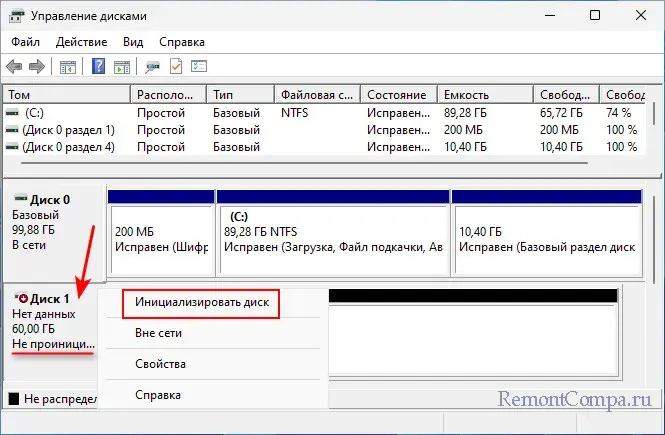This screenshot has height=435, width=665.
Task: Sort by the Свобод... column header
Action: tap(567, 95)
